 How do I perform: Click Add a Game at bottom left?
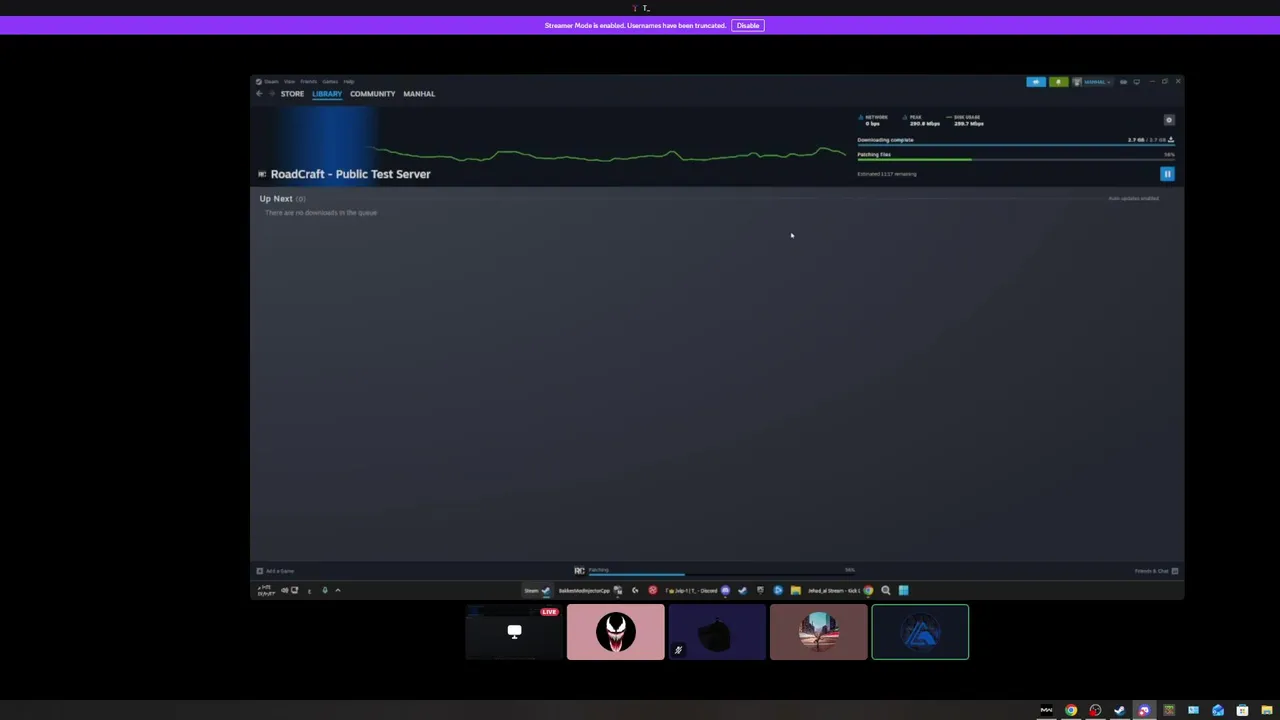pos(276,571)
